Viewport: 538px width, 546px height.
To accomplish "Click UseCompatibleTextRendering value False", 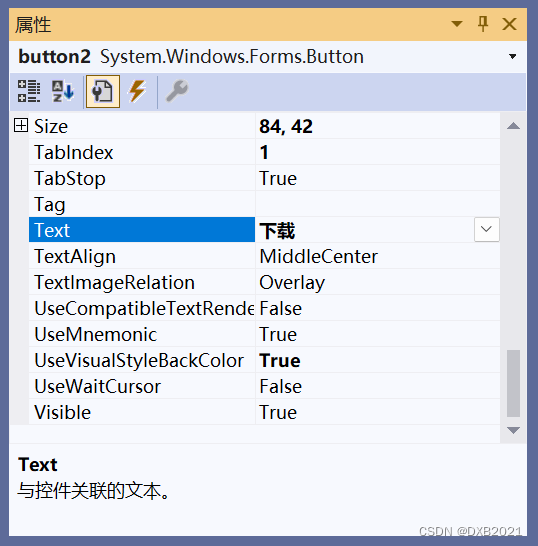I will coord(378,309).
